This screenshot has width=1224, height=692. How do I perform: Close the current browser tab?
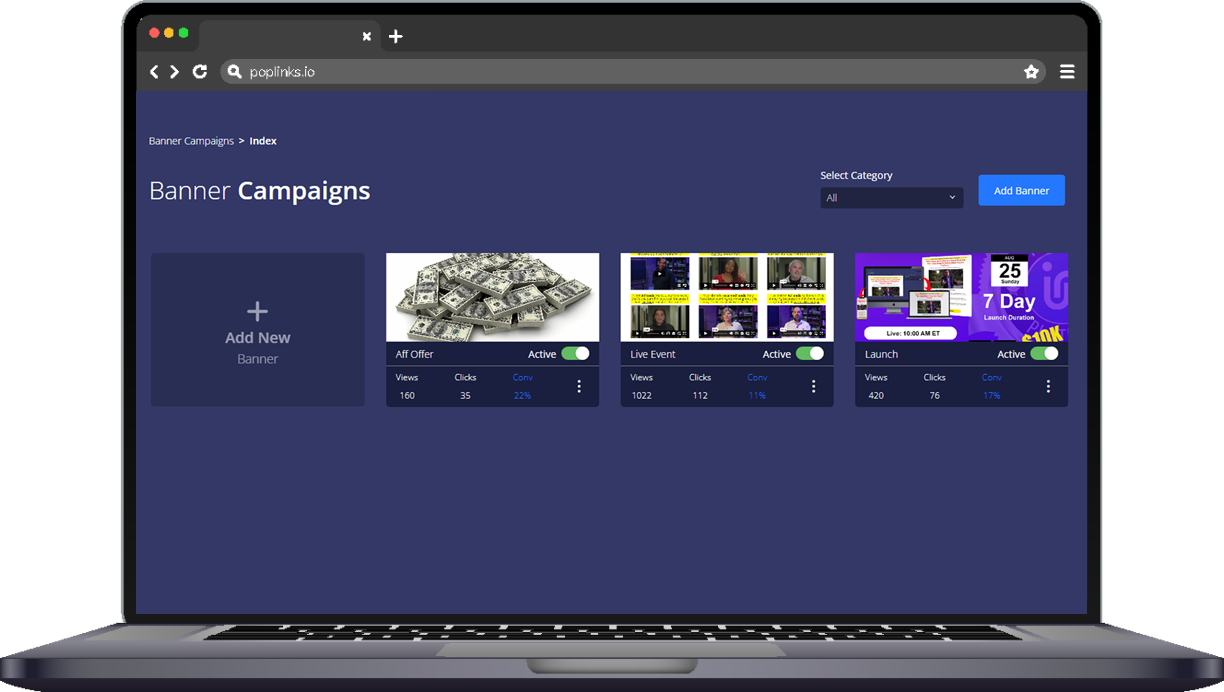[366, 37]
